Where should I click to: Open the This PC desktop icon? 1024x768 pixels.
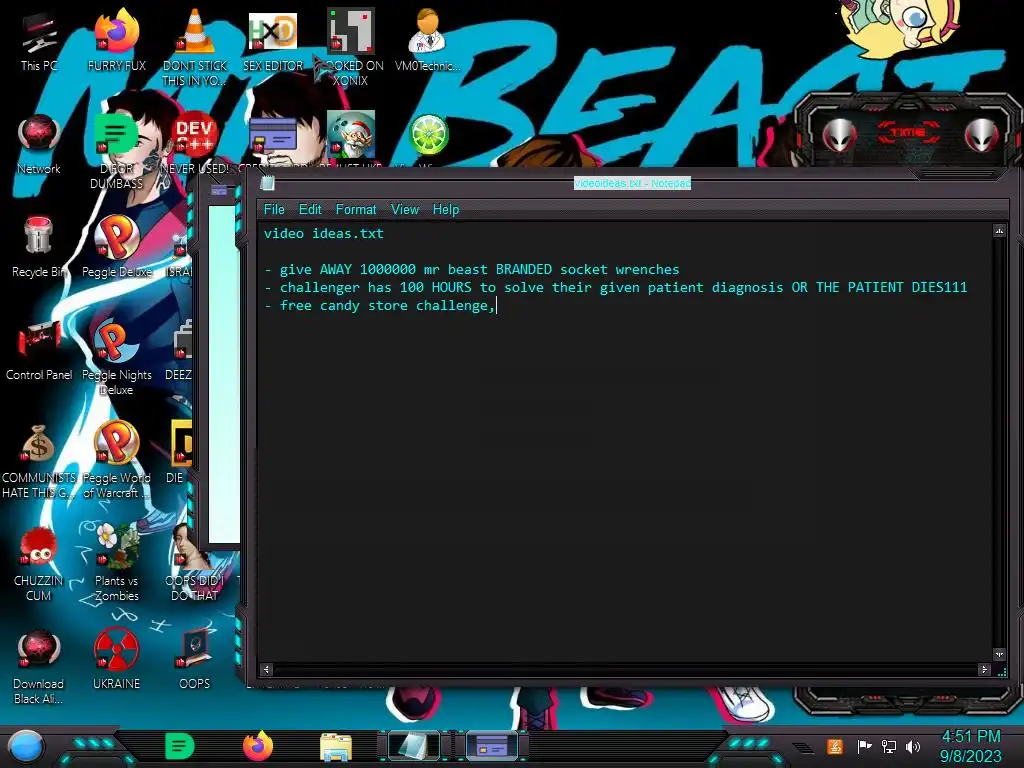pyautogui.click(x=39, y=40)
